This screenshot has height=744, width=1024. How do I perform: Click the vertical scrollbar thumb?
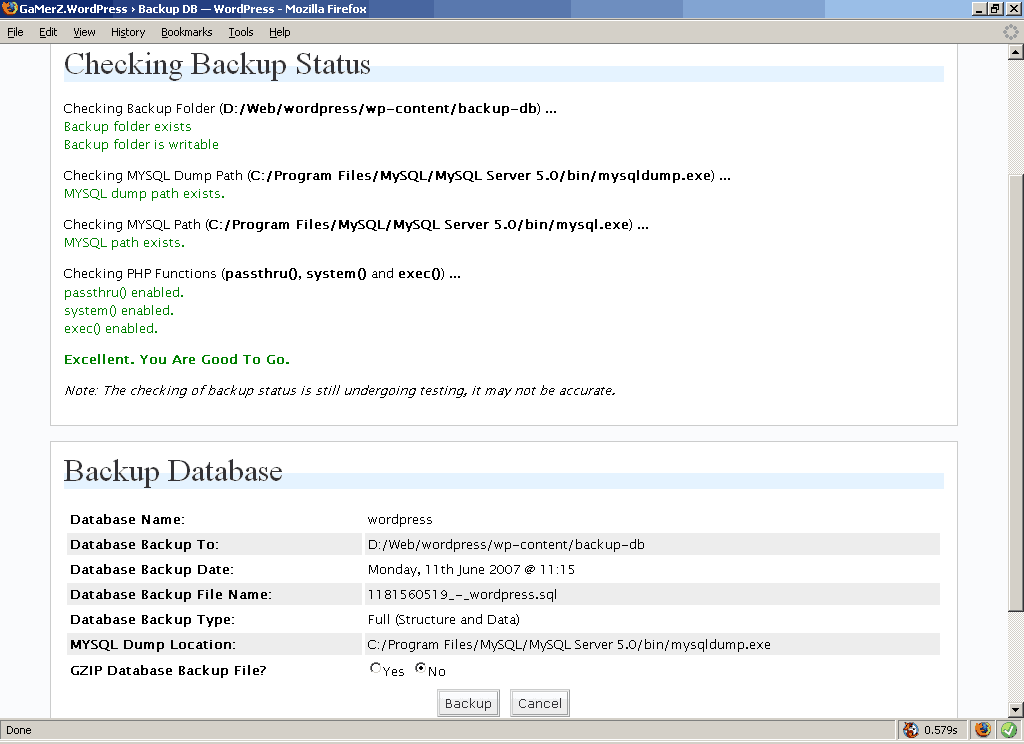pos(1015,390)
